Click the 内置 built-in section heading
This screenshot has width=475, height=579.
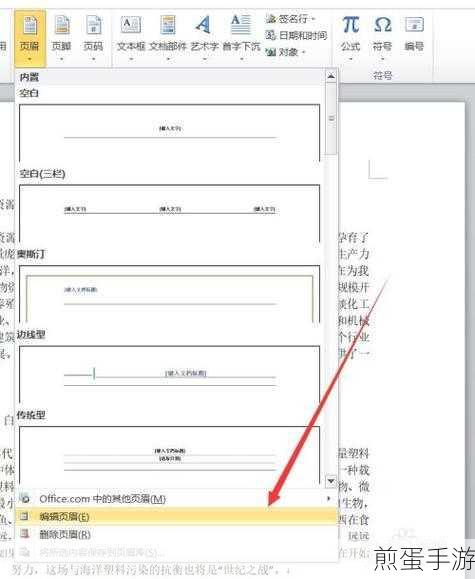click(x=29, y=77)
